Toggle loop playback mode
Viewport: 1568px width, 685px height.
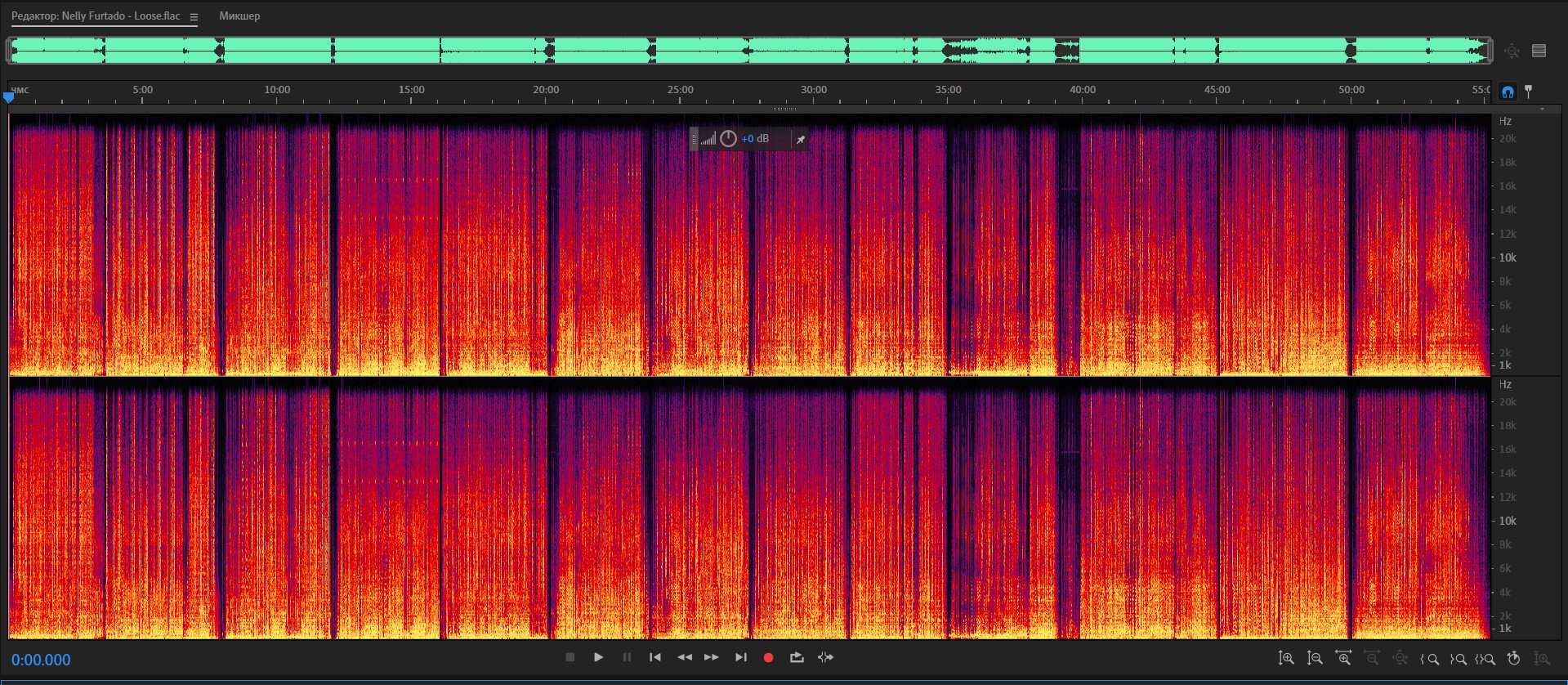coord(797,657)
